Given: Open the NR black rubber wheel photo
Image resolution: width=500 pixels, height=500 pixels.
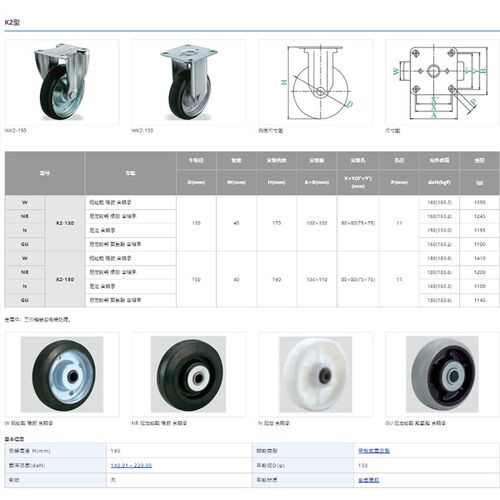Looking at the screenshot, I should coord(189,374).
